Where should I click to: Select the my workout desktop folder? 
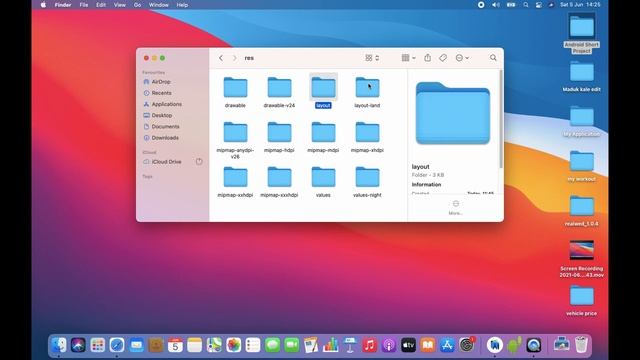pyautogui.click(x=582, y=162)
